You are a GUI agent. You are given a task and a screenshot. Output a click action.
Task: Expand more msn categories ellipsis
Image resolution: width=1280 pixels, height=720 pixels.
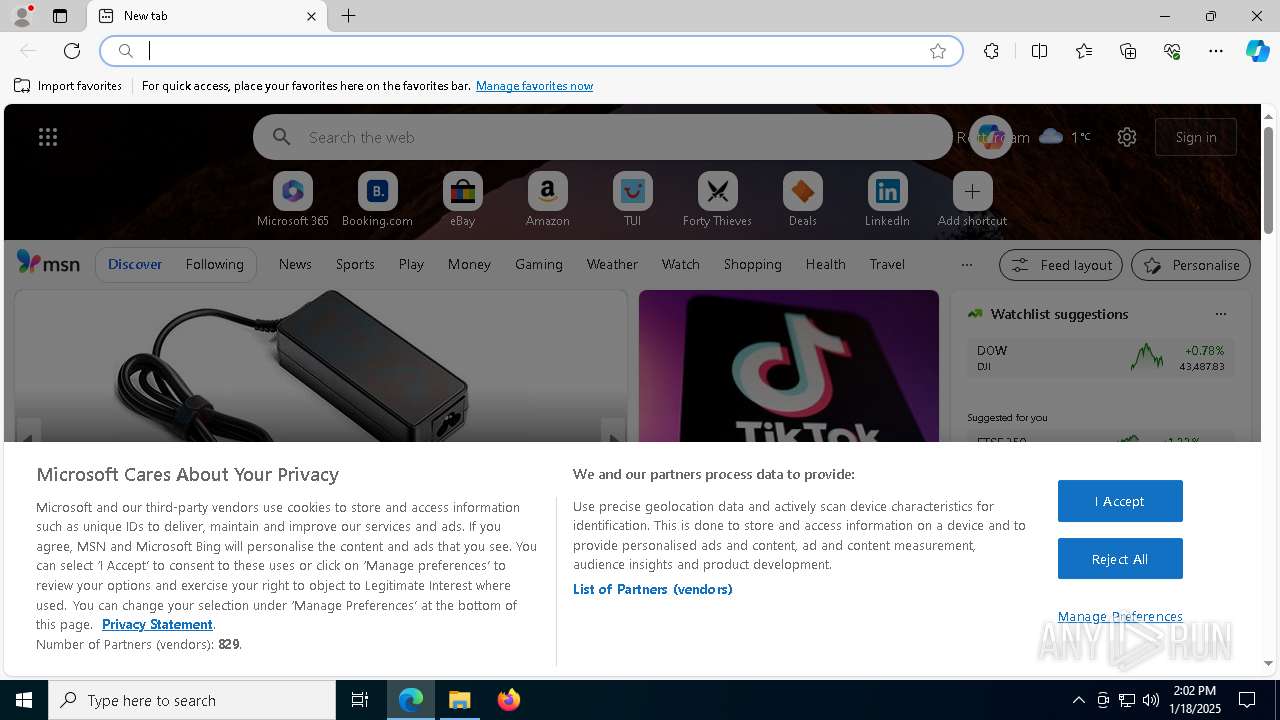tap(966, 265)
